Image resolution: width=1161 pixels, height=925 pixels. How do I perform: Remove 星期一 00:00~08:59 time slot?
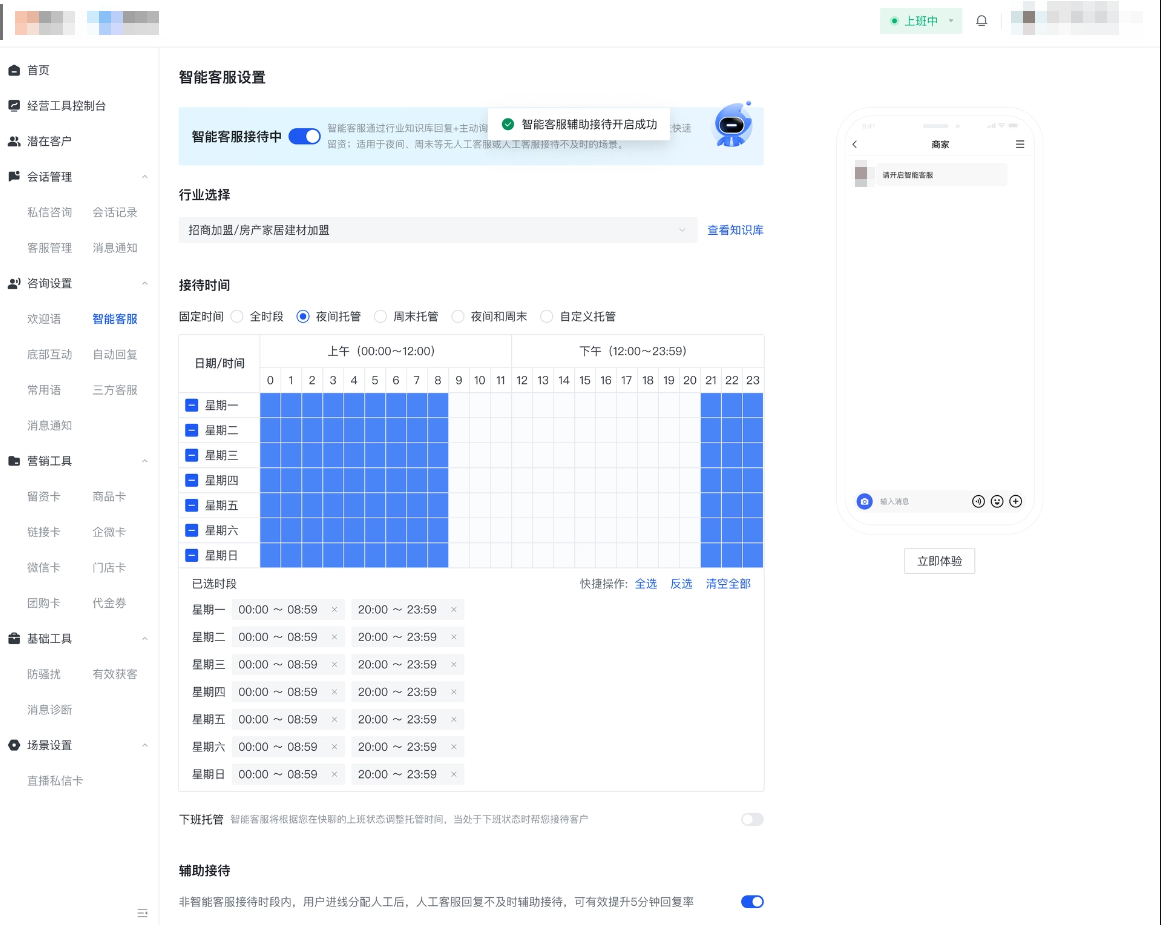335,610
